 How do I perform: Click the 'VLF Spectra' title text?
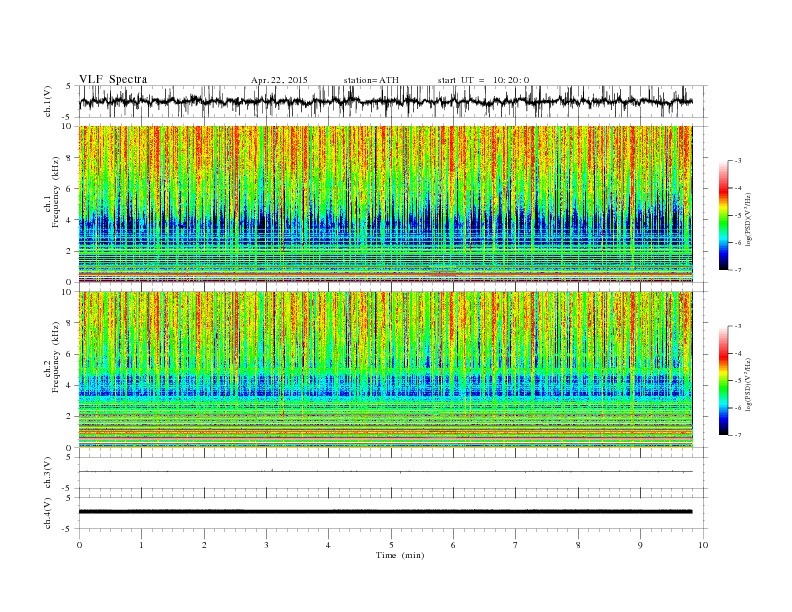[x=113, y=79]
